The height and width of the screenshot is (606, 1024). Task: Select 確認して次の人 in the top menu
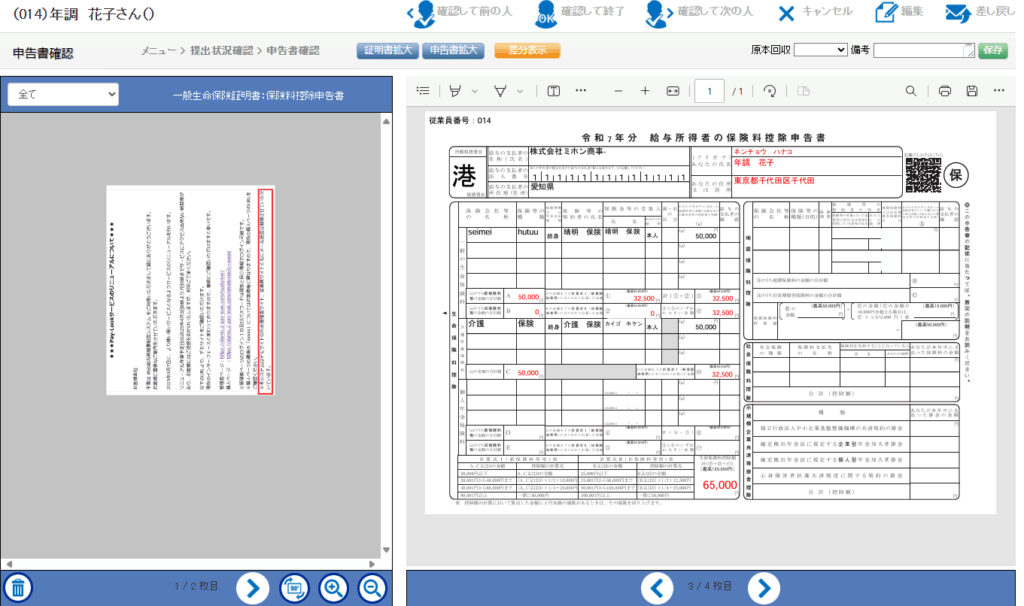[x=699, y=12]
